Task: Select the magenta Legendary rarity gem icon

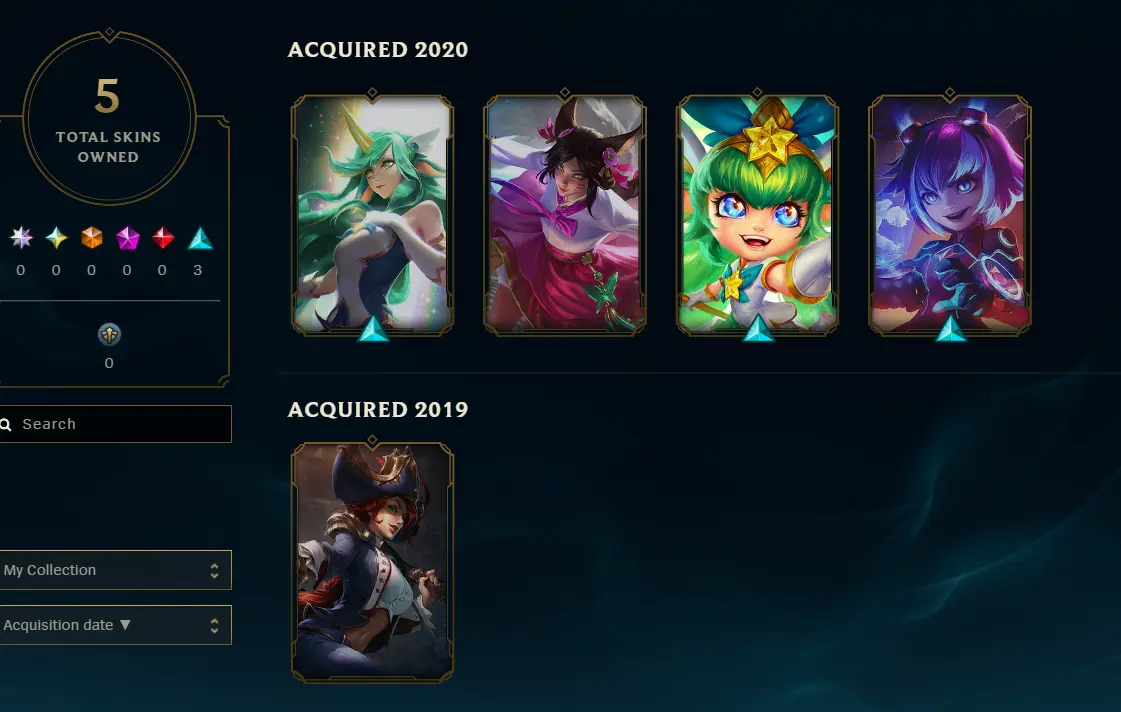Action: (x=127, y=237)
